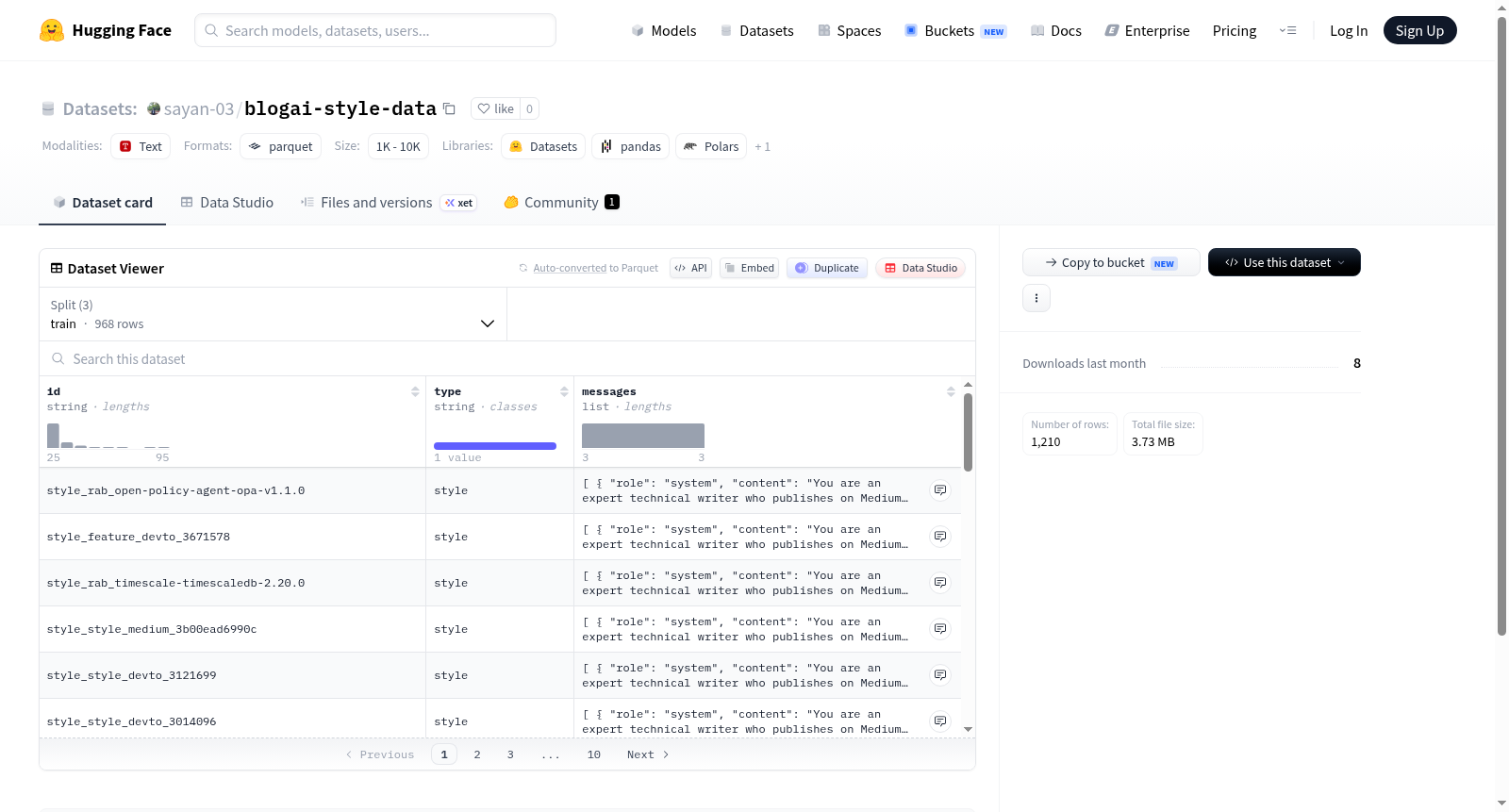Select the style_feature_devto_3671578 id cell
Viewport: 1509px width, 812px height.
(x=232, y=537)
